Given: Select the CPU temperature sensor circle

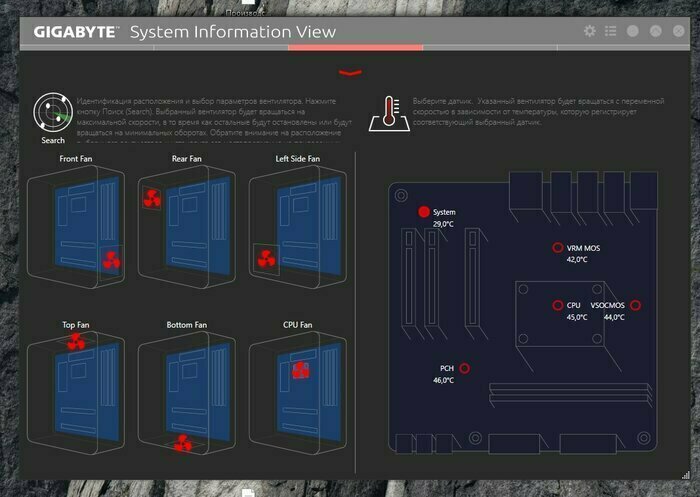Looking at the screenshot, I should click(x=558, y=305).
